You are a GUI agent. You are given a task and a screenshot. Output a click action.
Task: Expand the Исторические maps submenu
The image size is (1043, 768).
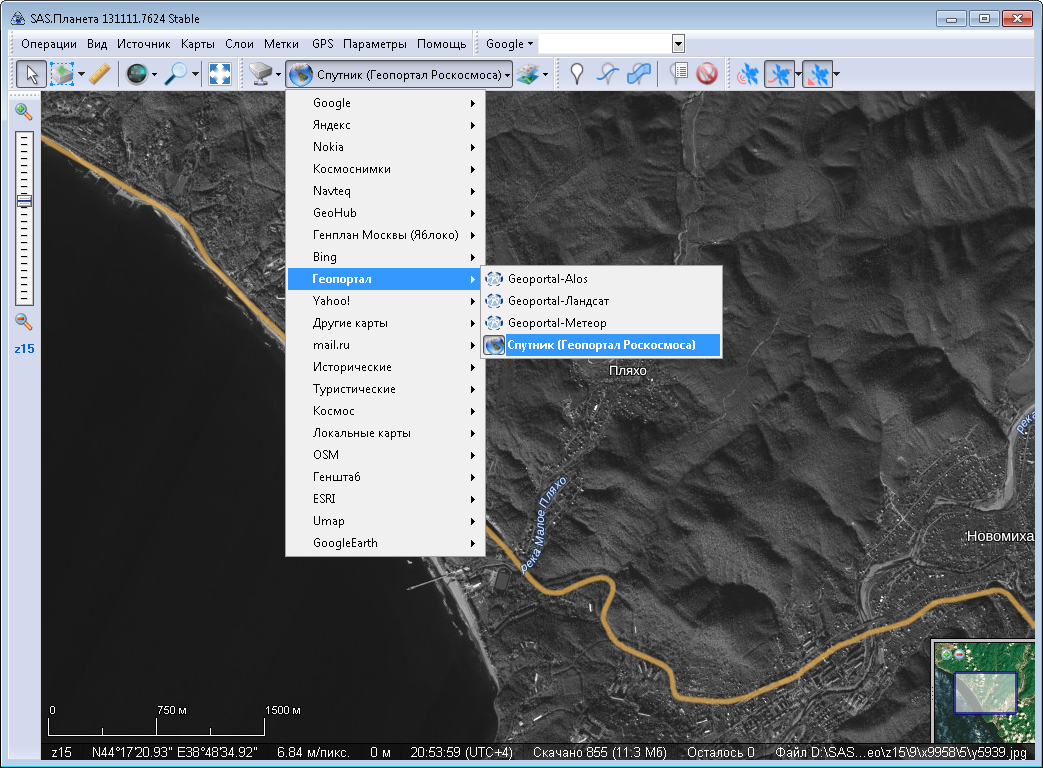386,367
